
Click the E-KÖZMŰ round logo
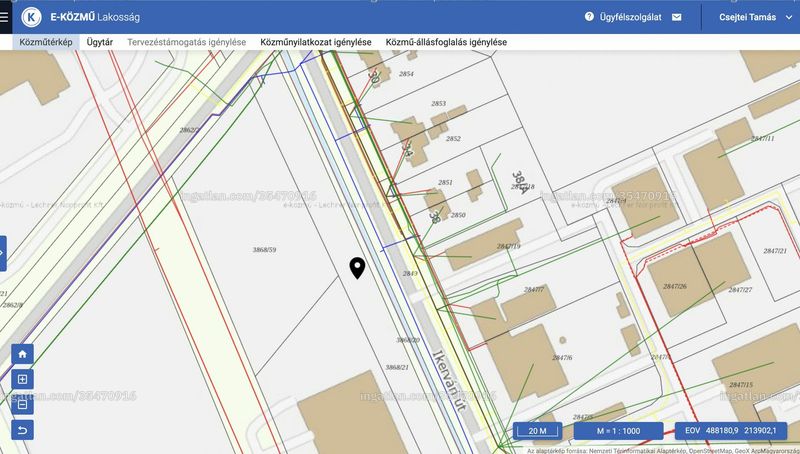tap(31, 17)
